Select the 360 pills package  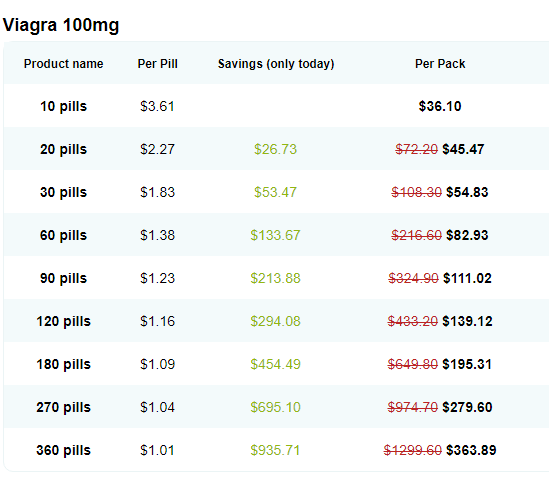[63, 450]
